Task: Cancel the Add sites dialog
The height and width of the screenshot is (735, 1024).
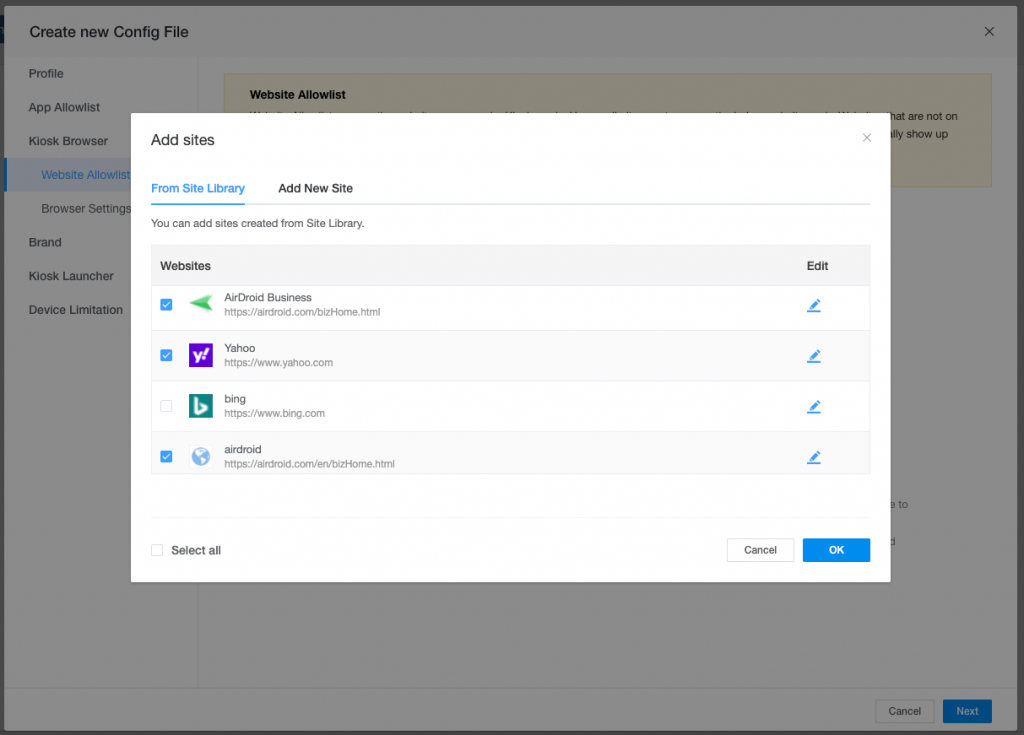Action: click(760, 550)
